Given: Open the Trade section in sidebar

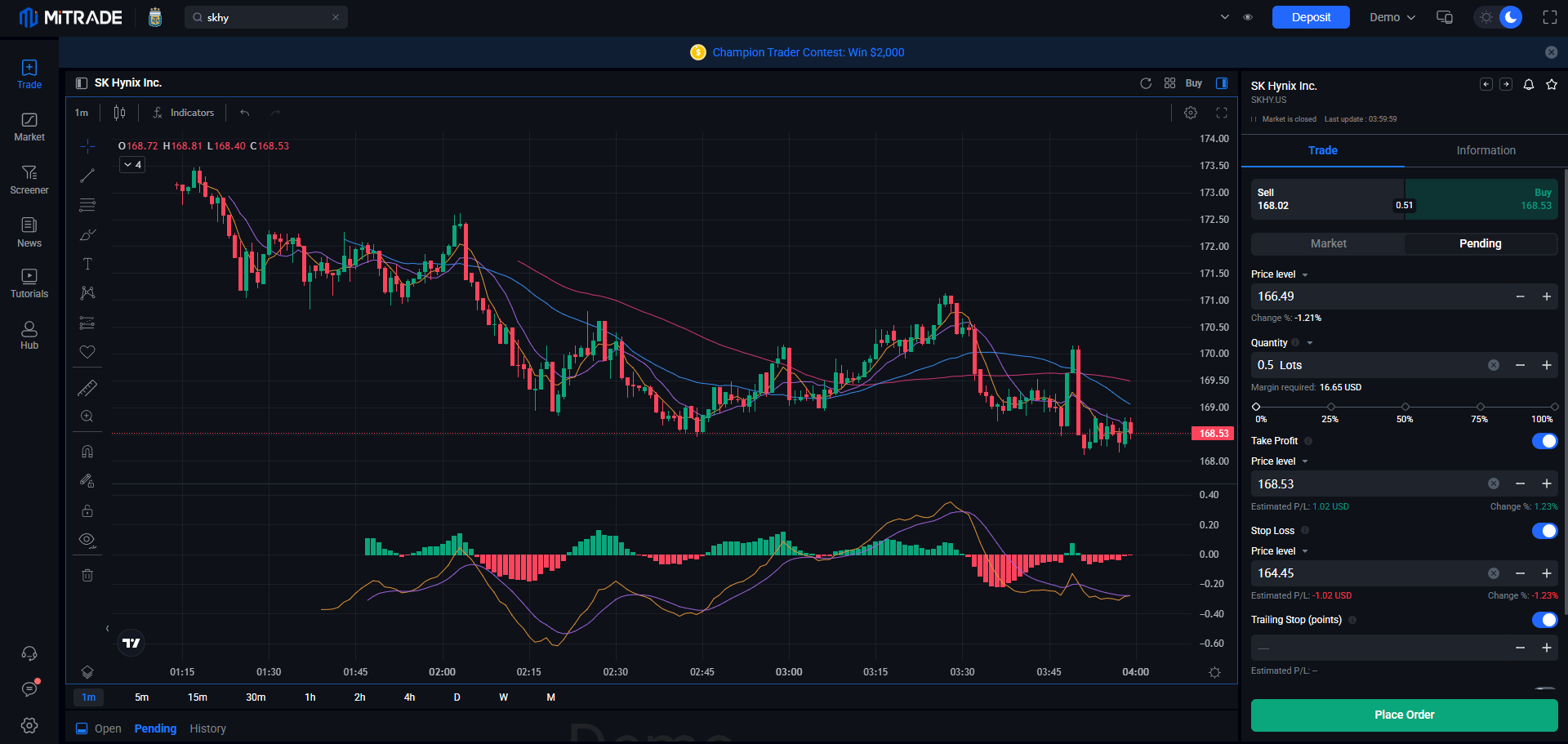Looking at the screenshot, I should 29,74.
